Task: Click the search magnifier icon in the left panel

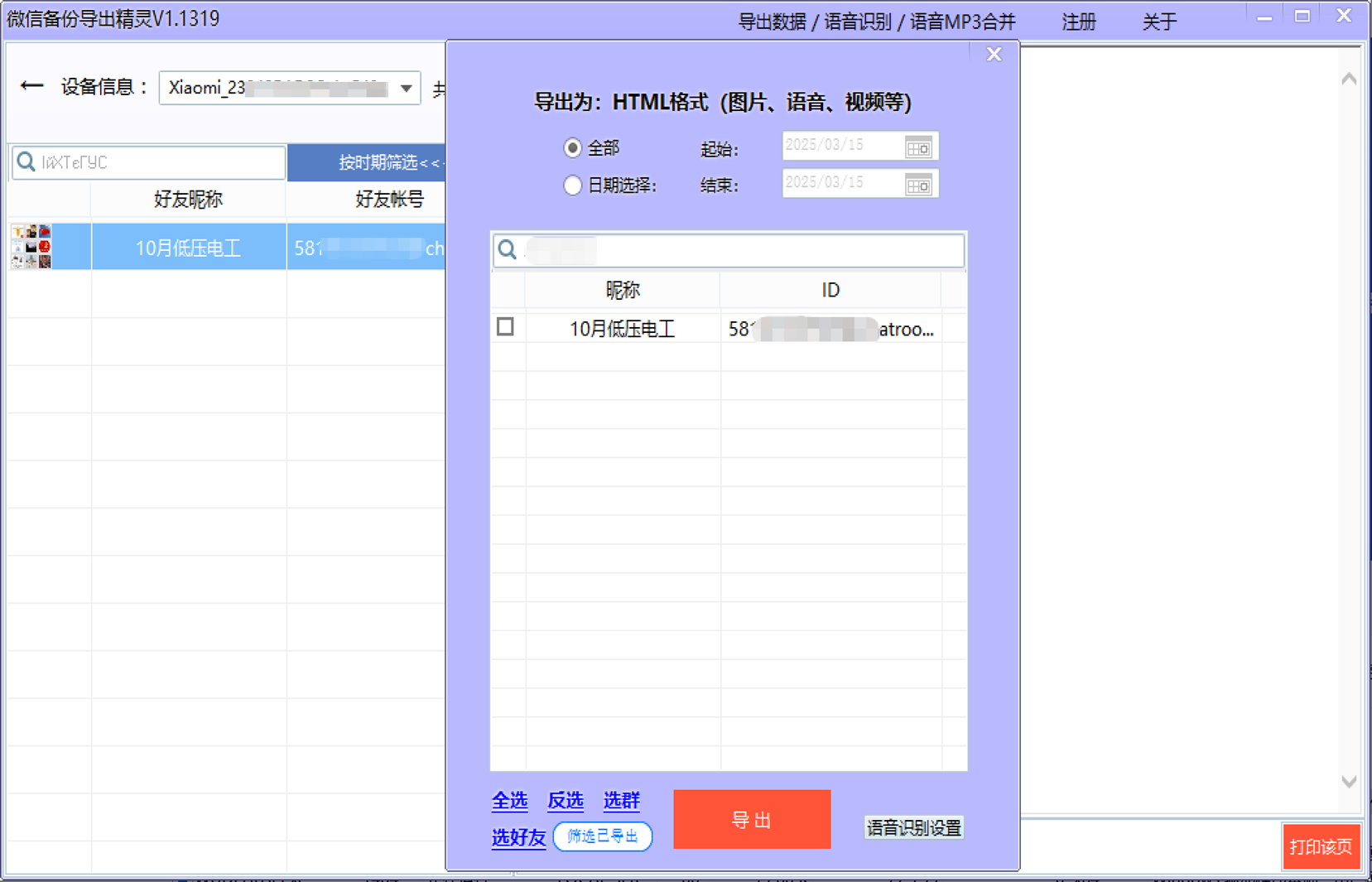Action: pos(26,161)
